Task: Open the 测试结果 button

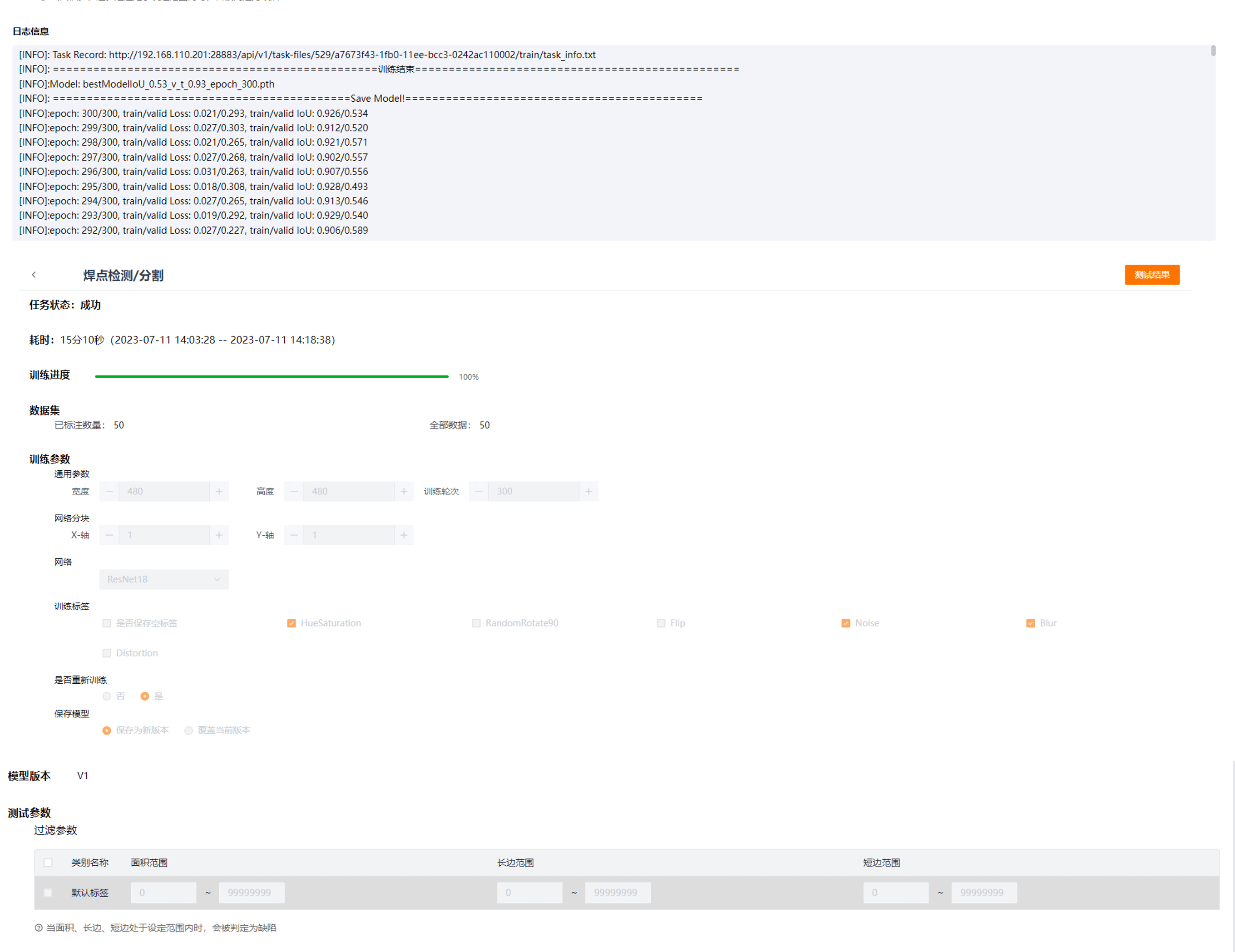Action: tap(1151, 275)
